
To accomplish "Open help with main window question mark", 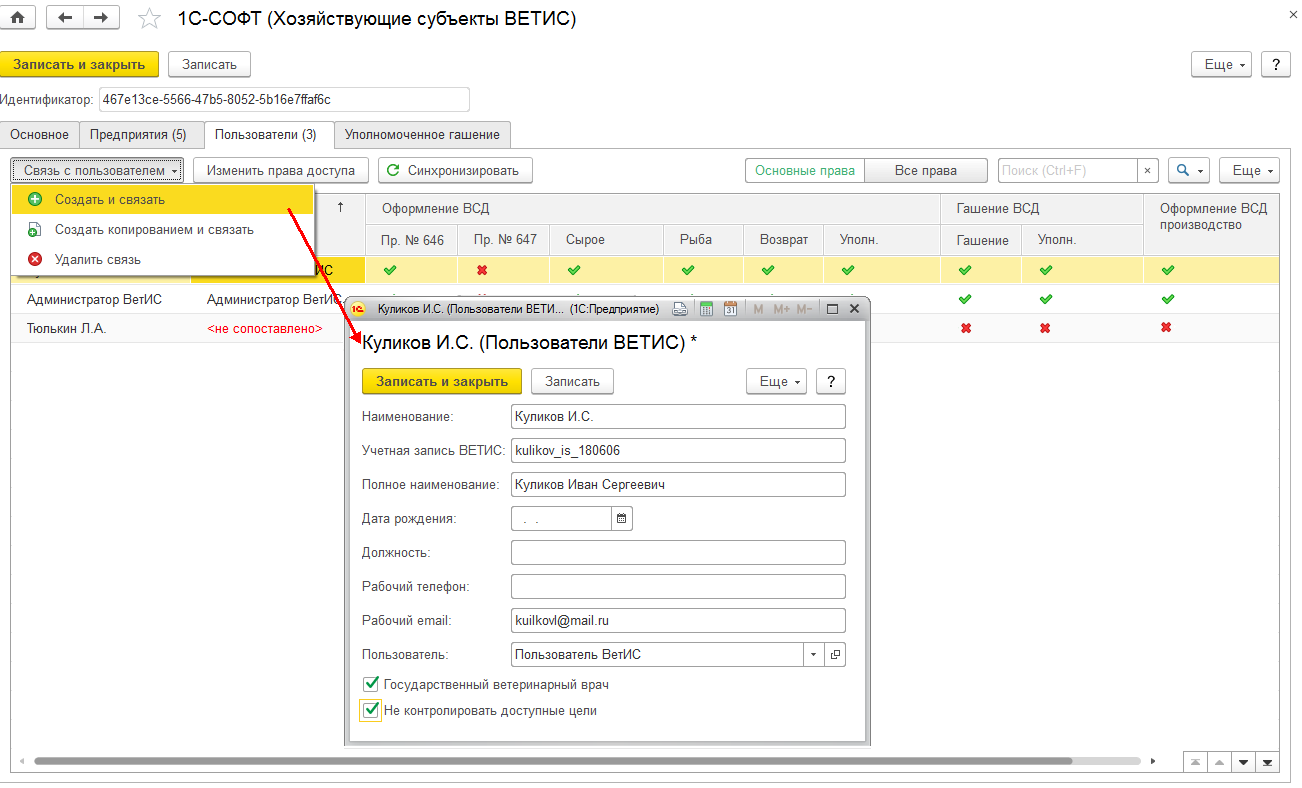I will [1275, 64].
